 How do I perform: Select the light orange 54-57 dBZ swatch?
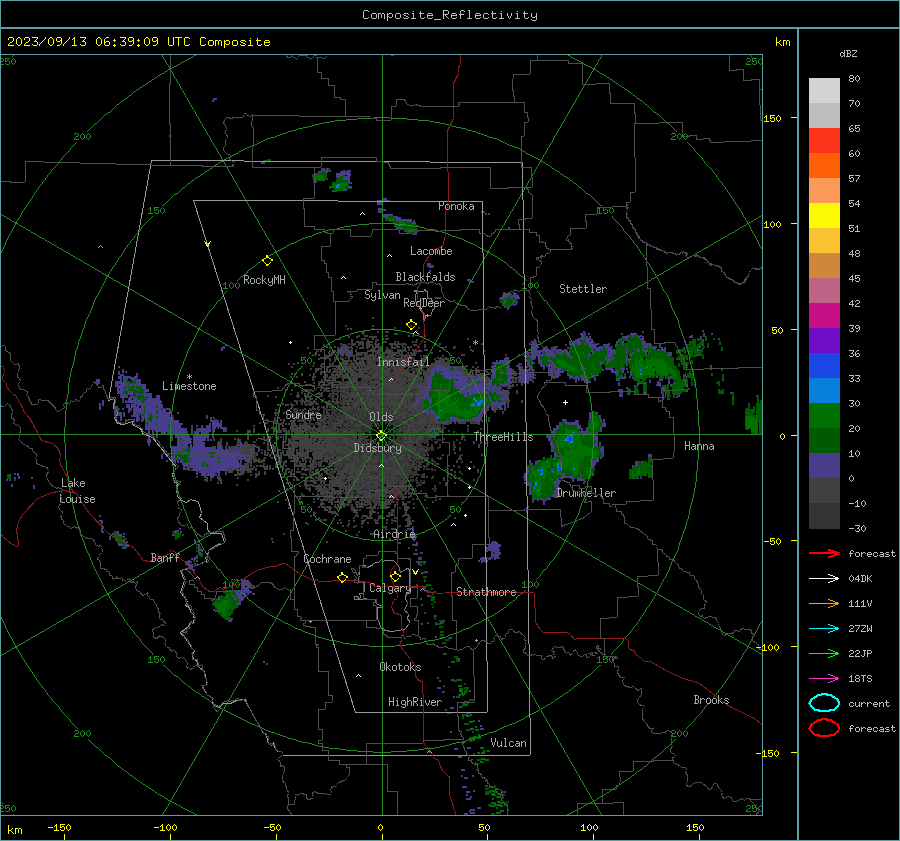824,191
